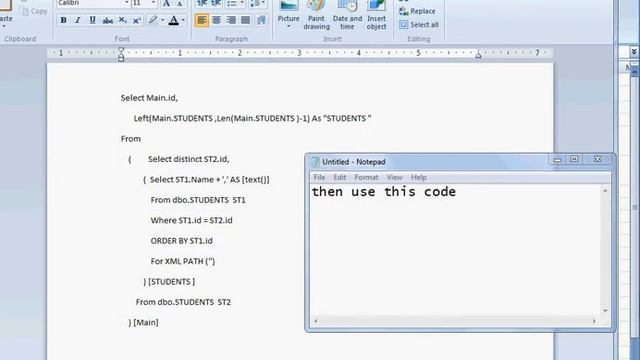Click the 'Left(Main.STUDENTS' line
The height and width of the screenshot is (360, 640).
pos(252,118)
